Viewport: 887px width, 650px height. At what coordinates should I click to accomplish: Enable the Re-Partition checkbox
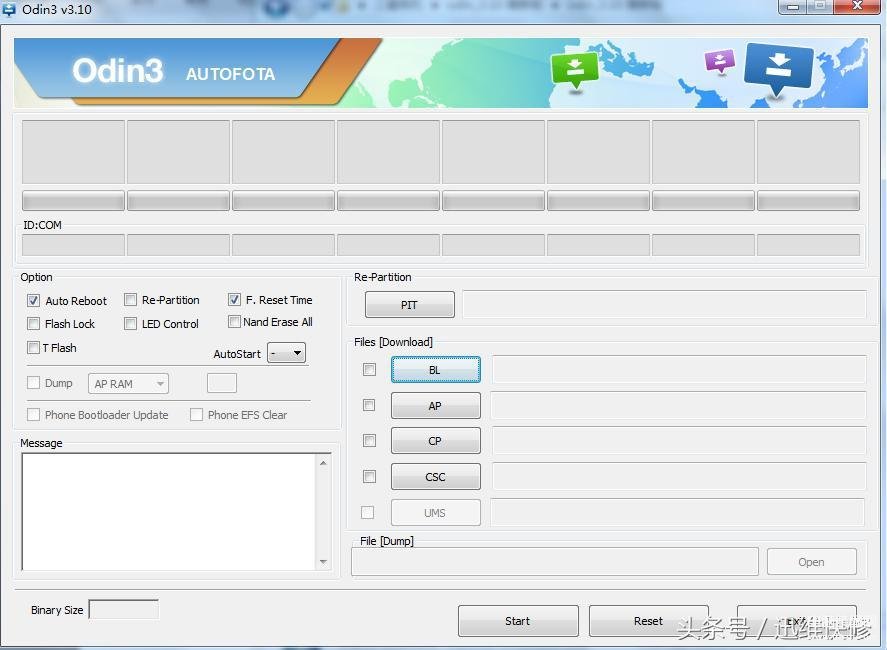pyautogui.click(x=131, y=299)
